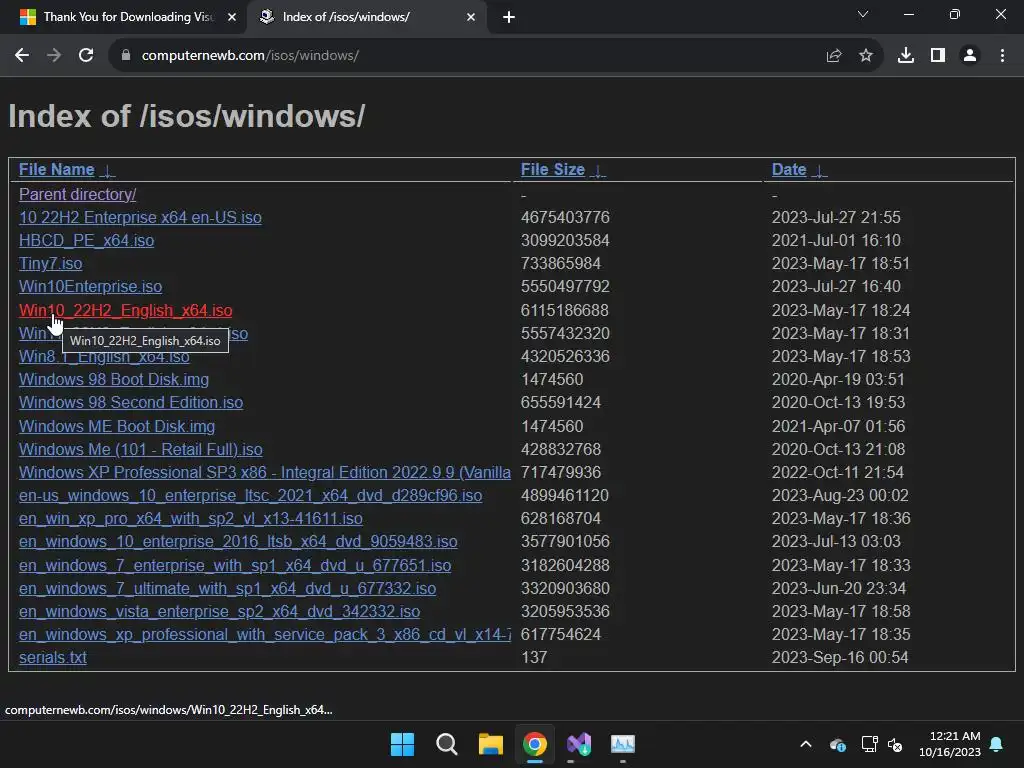The width and height of the screenshot is (1024, 768).
Task: Open Windows taskbar search
Action: (447, 744)
